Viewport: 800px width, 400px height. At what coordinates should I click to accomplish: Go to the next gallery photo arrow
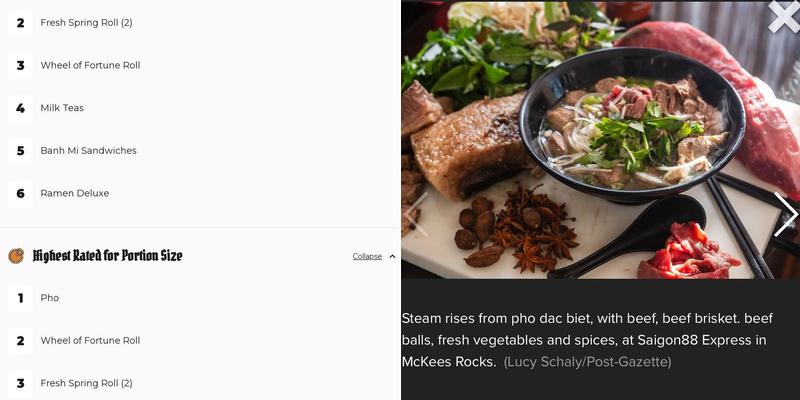pos(786,214)
